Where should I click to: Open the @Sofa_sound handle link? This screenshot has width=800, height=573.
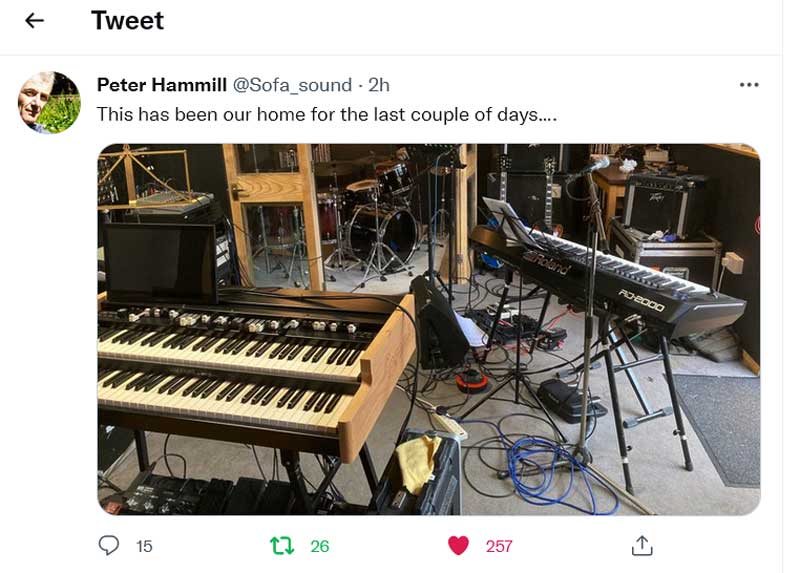pos(292,85)
